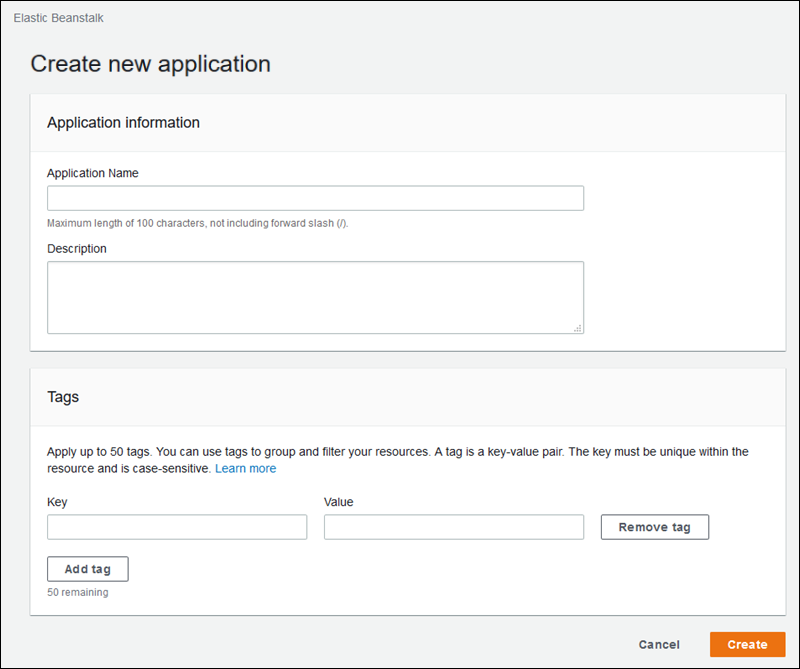Click the Tags section header
This screenshot has height=669, width=800.
coord(63,397)
